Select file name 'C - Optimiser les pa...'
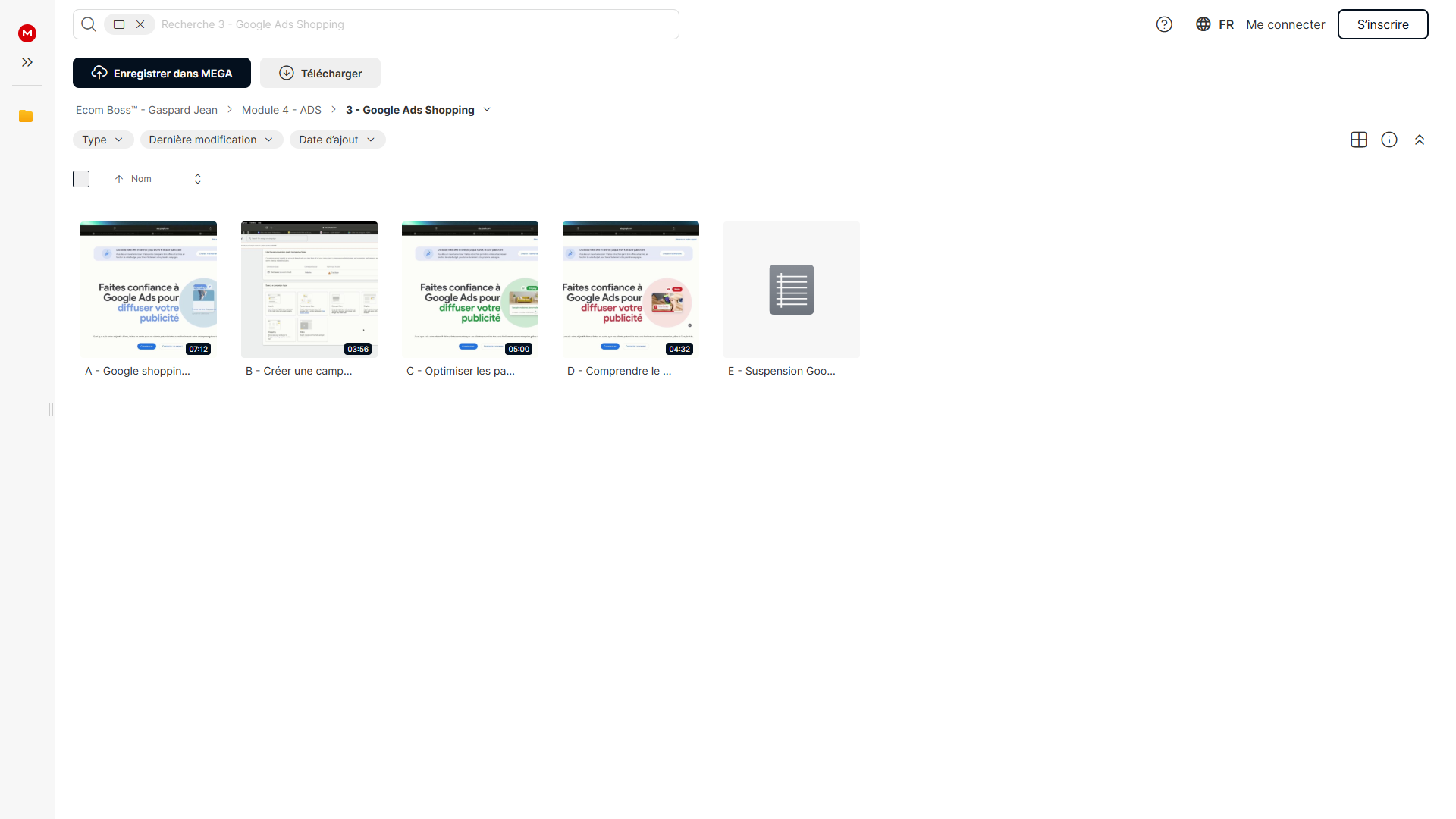Viewport: 1456px width, 819px height. point(460,371)
